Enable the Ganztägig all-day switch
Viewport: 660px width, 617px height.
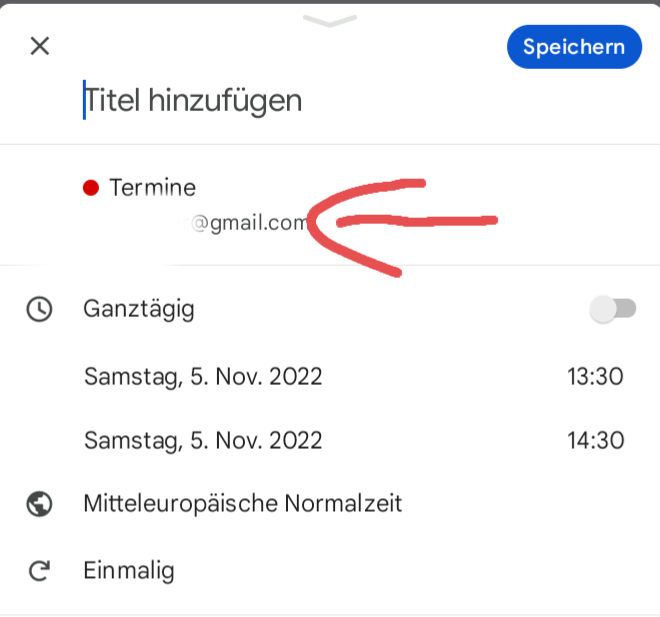pos(612,309)
